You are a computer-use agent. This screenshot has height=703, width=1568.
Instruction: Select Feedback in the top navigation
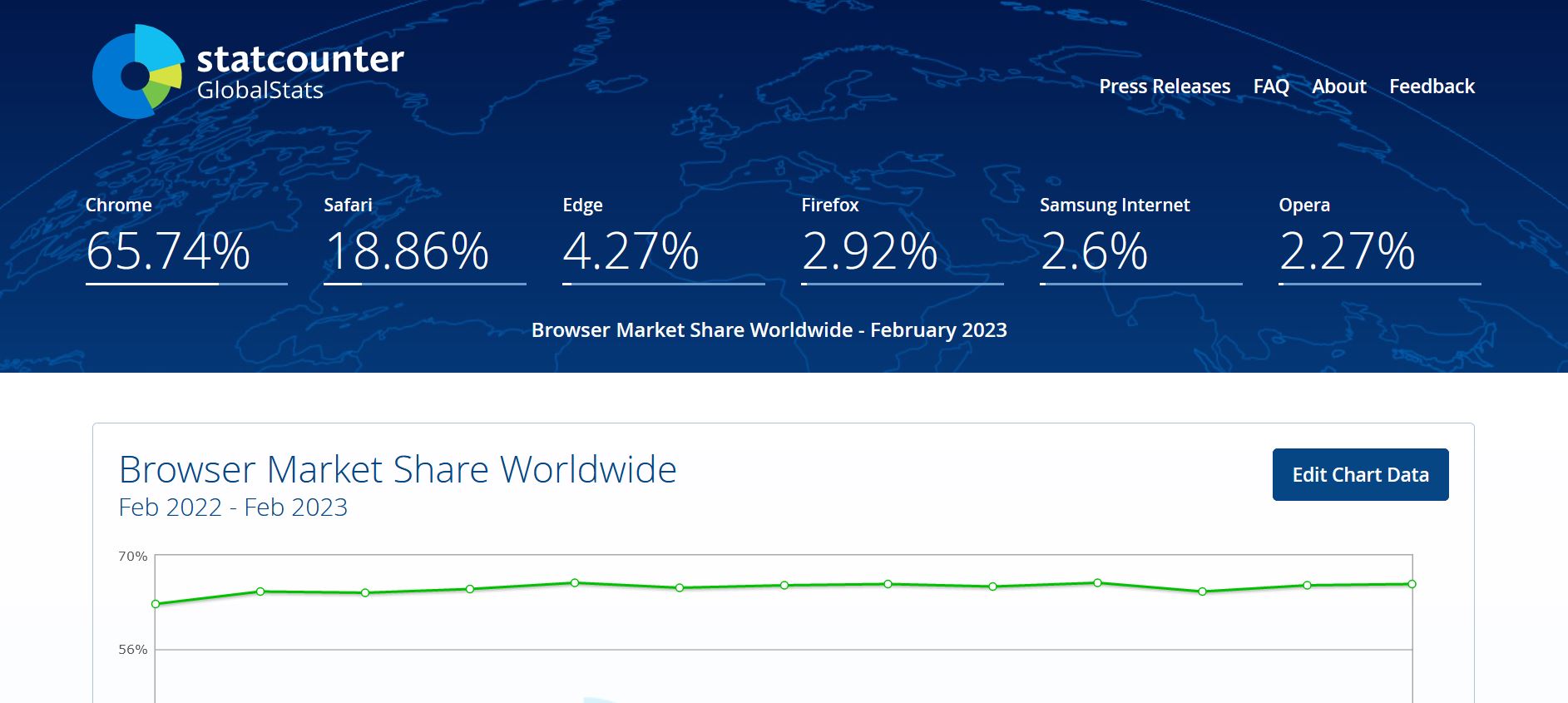point(1431,87)
